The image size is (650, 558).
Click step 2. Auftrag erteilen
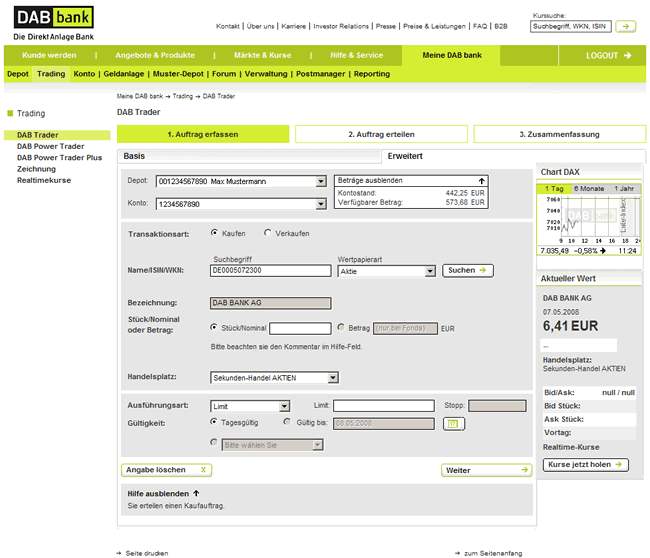point(381,134)
